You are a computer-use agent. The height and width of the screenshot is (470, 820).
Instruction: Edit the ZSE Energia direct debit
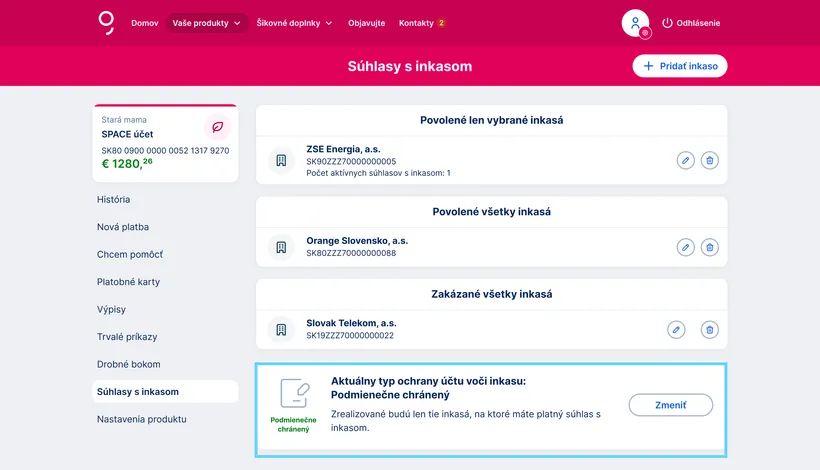[x=685, y=160]
